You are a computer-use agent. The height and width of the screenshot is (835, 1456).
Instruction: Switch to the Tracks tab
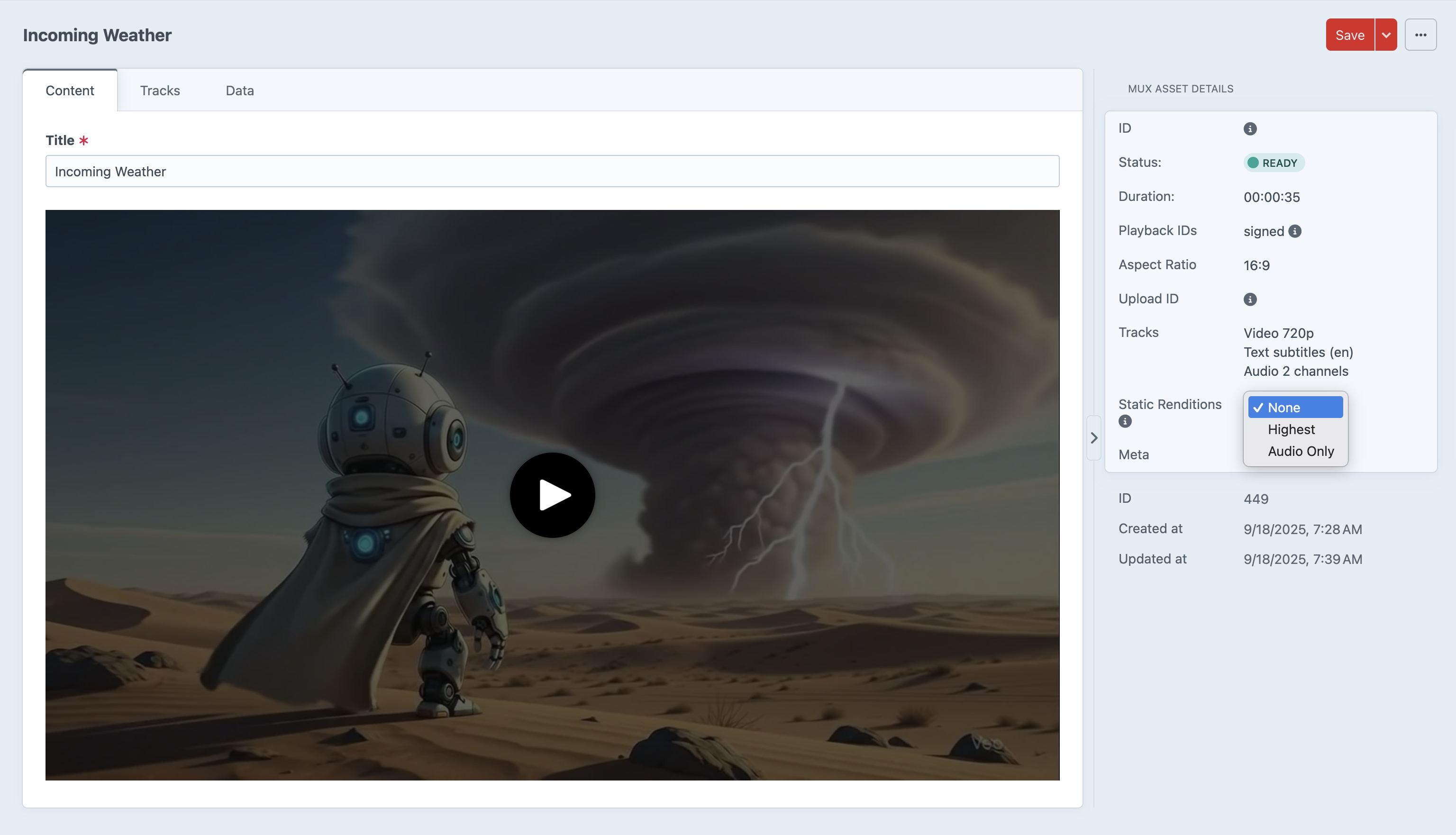160,91
